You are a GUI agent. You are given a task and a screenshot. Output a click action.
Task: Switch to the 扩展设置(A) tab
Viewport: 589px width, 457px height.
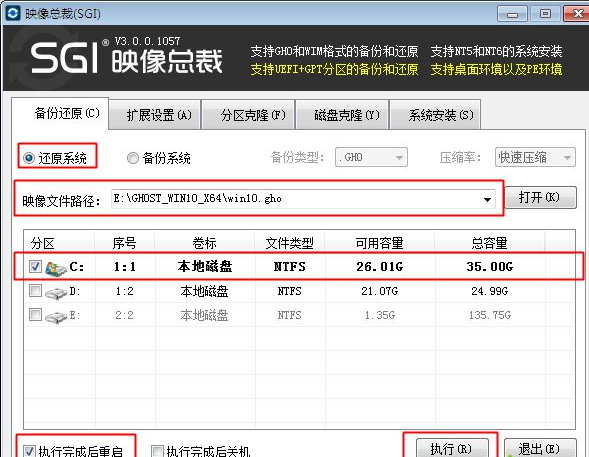tap(155, 115)
